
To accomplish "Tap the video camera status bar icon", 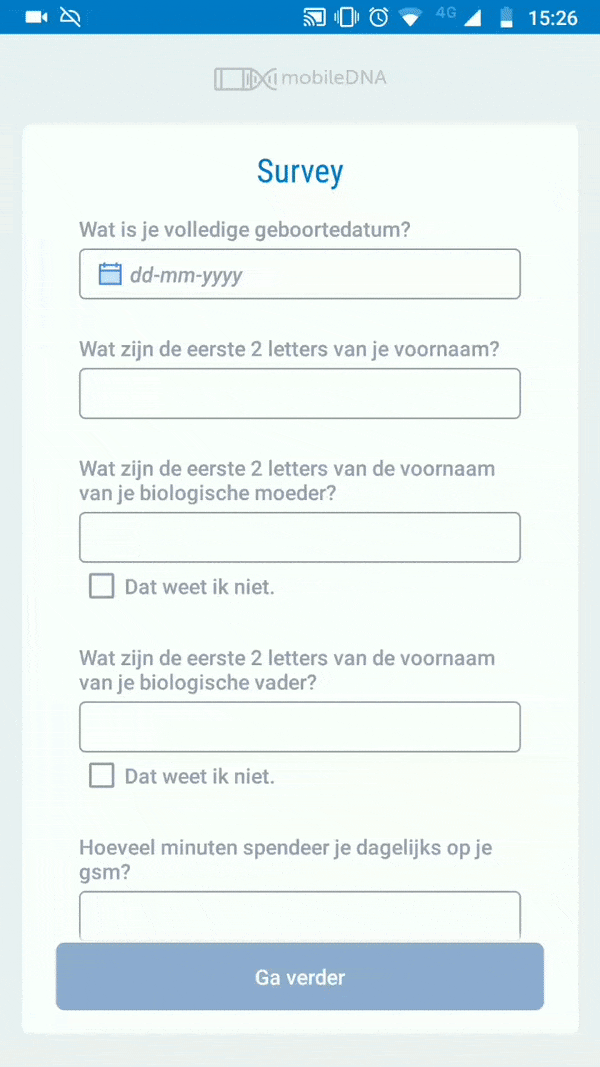I will [37, 17].
